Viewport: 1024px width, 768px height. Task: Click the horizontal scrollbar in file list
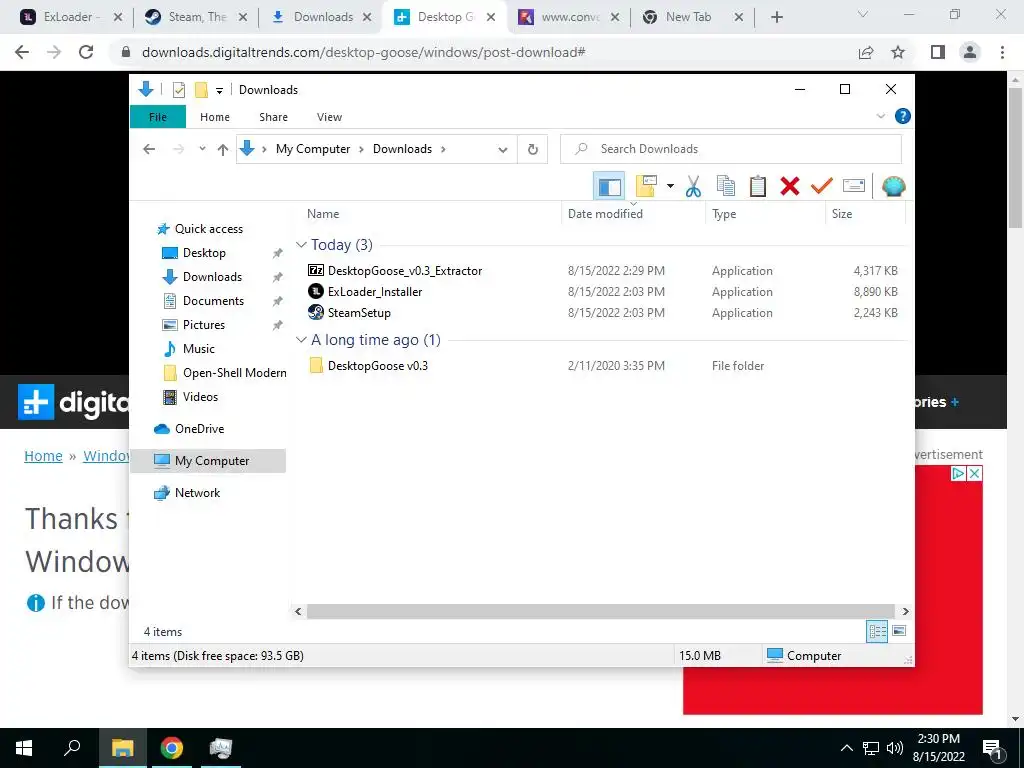(x=601, y=611)
